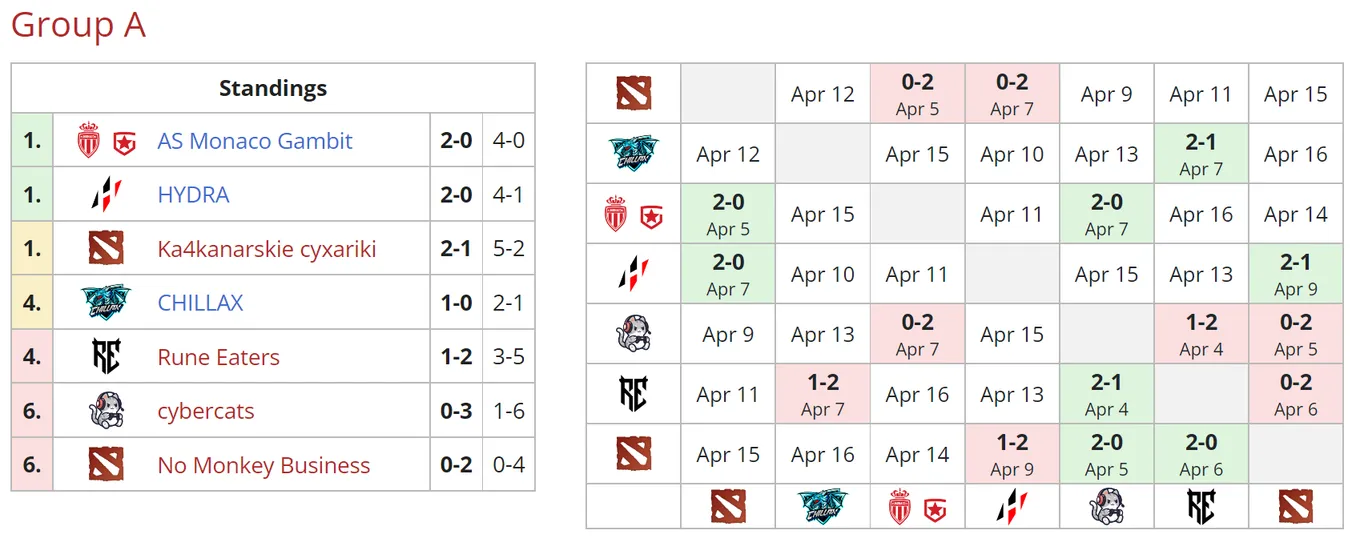Click the CHILLAX link in standings
1360x542 pixels.
[x=200, y=303]
